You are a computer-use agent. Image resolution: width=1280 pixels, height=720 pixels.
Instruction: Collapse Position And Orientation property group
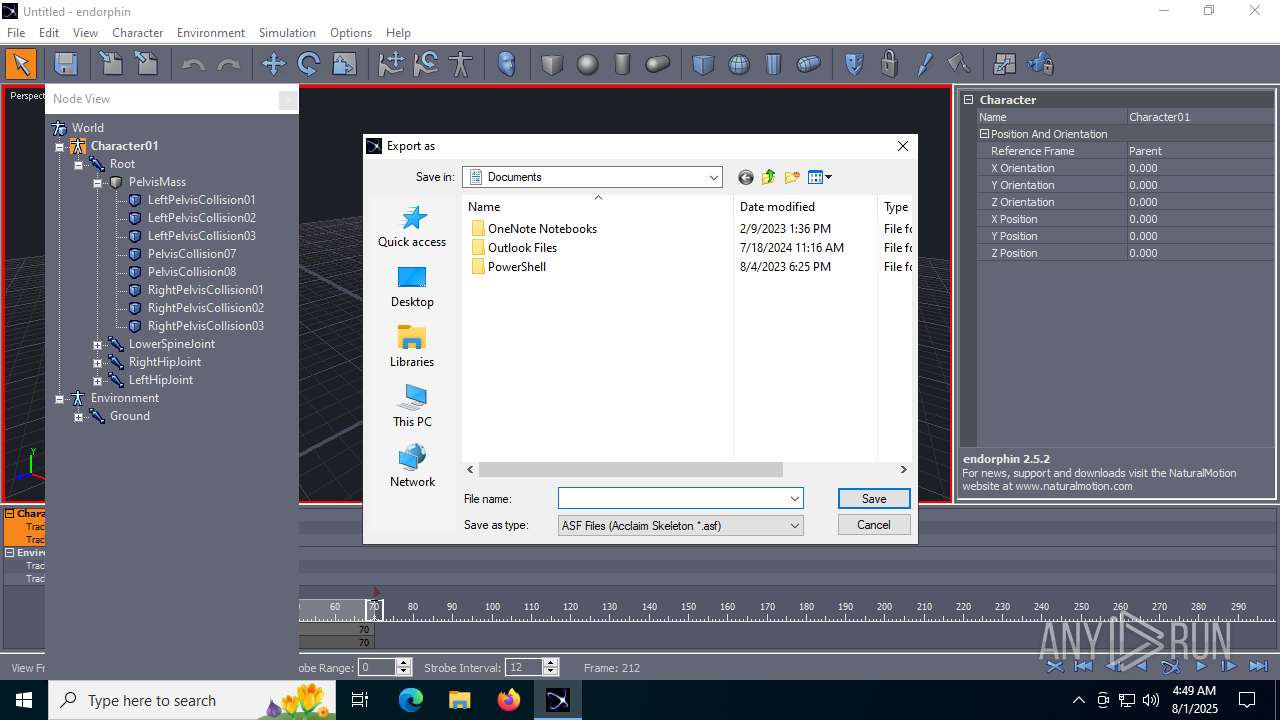[x=984, y=134]
